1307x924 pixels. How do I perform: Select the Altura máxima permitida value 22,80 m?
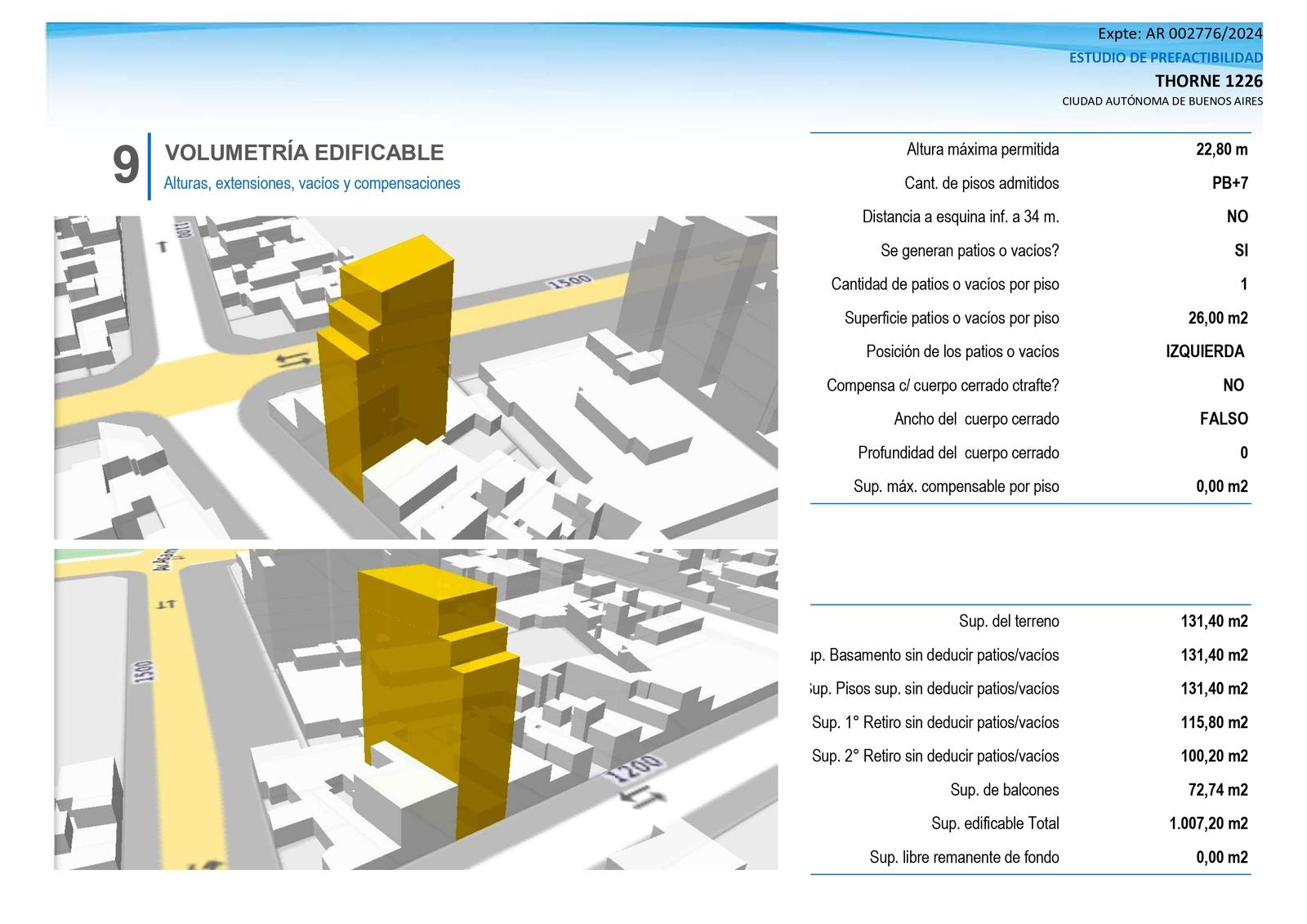(1222, 150)
